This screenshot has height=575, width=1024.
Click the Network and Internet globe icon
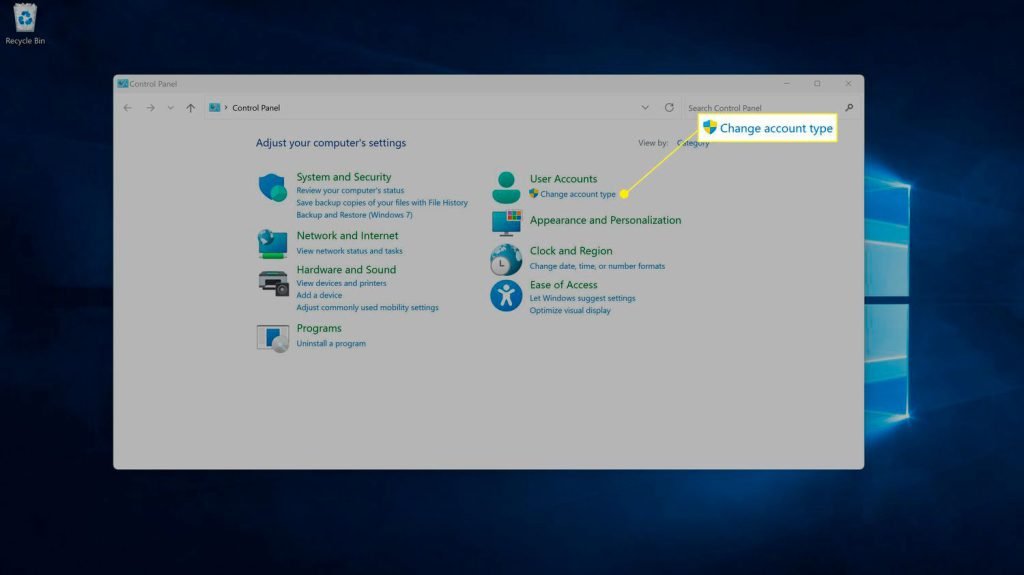272,244
